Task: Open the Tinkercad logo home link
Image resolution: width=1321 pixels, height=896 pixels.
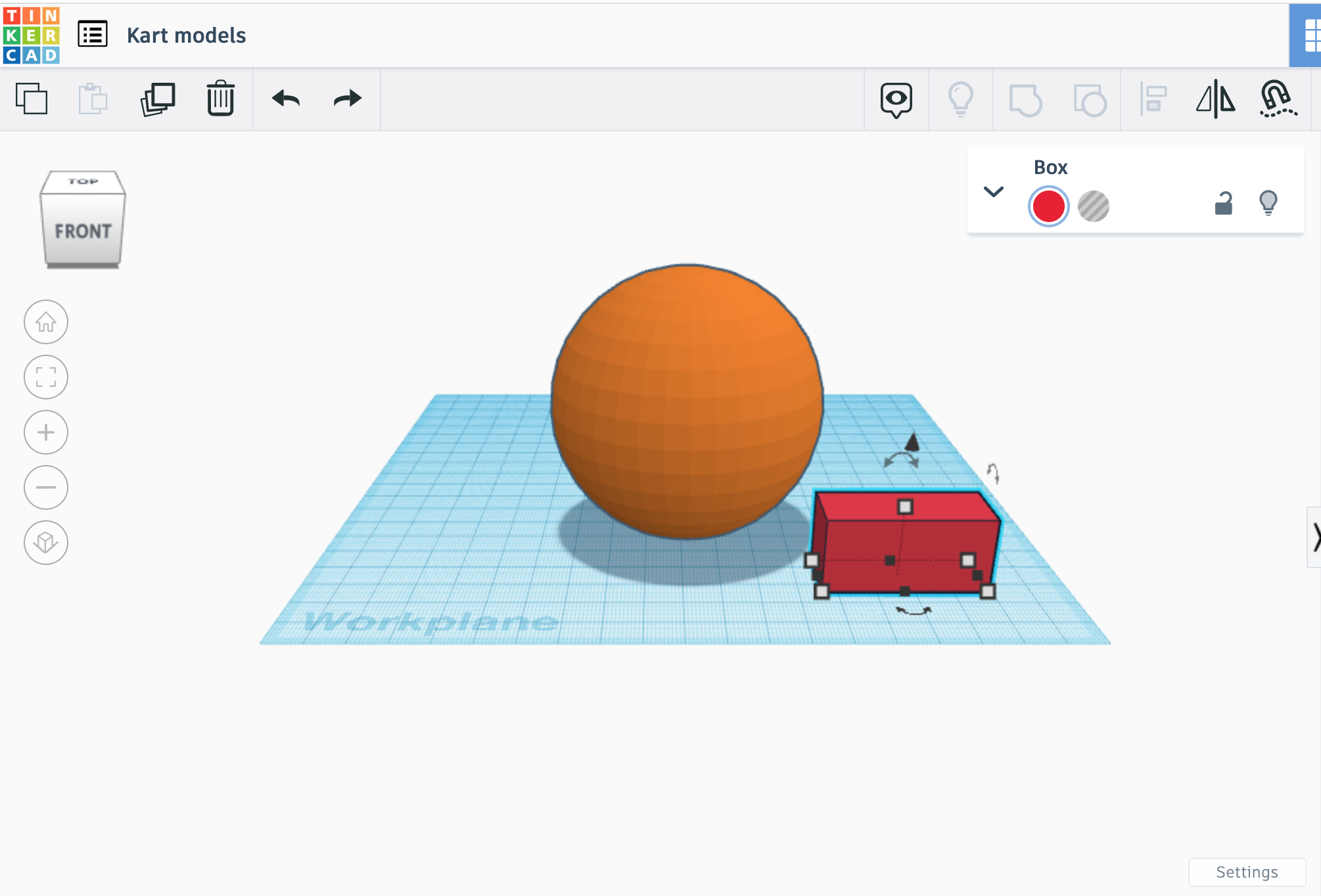Action: [x=31, y=35]
